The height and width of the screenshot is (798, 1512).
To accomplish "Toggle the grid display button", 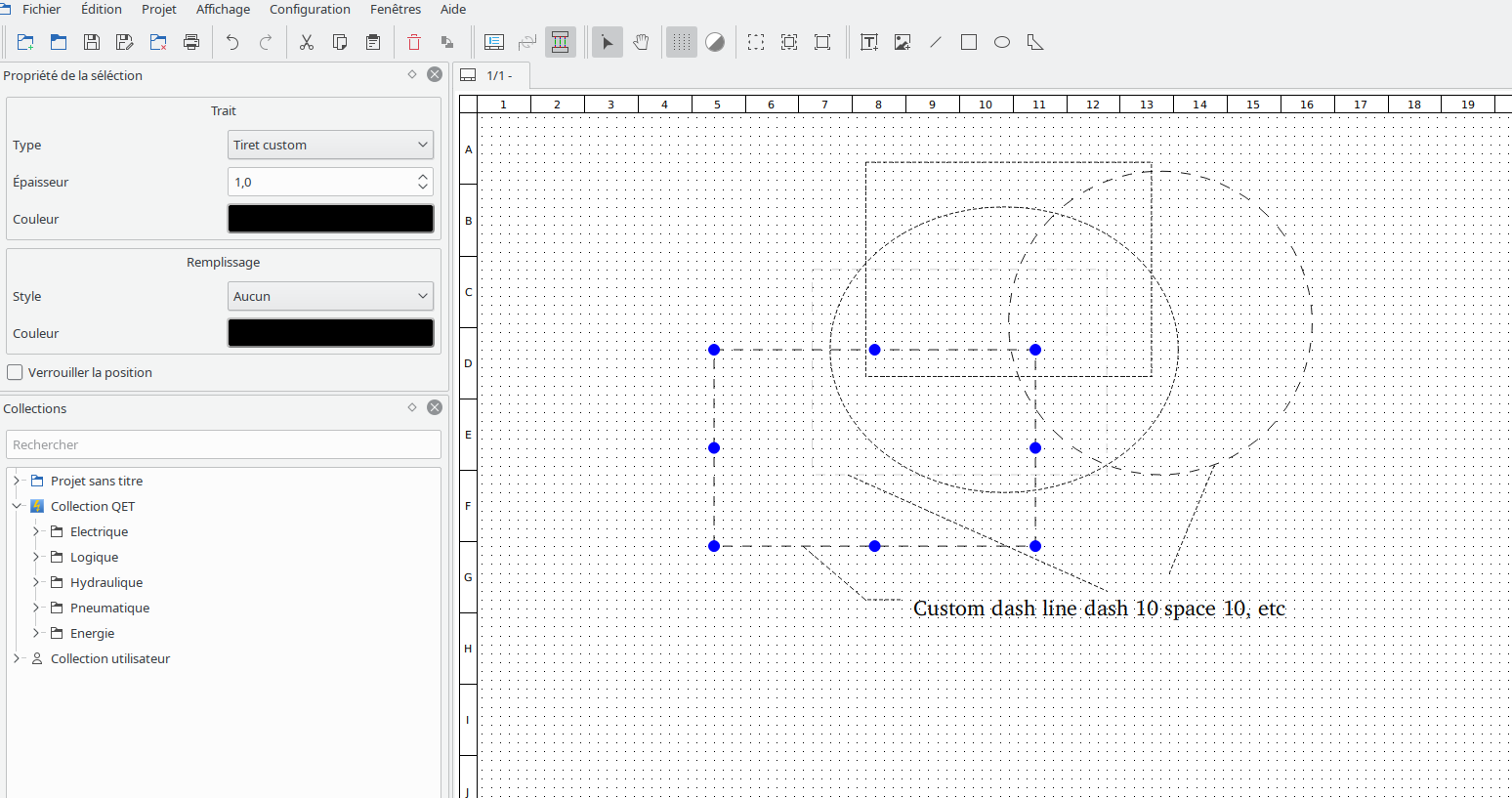I will click(x=682, y=42).
